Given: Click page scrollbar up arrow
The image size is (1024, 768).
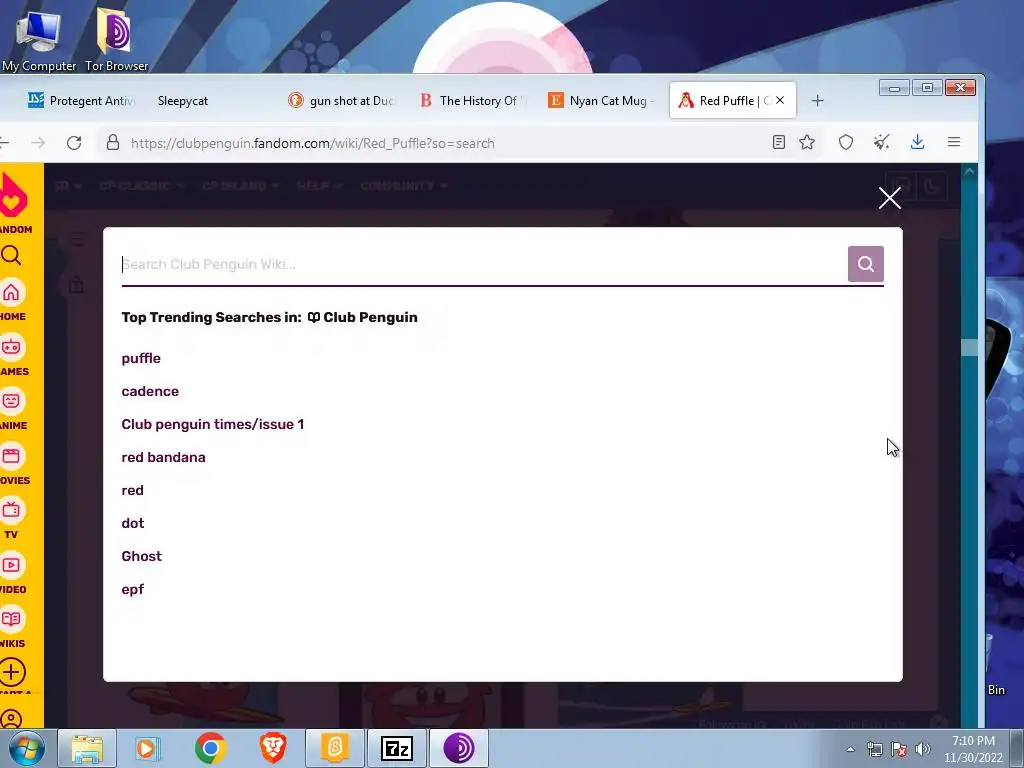Looking at the screenshot, I should (969, 171).
